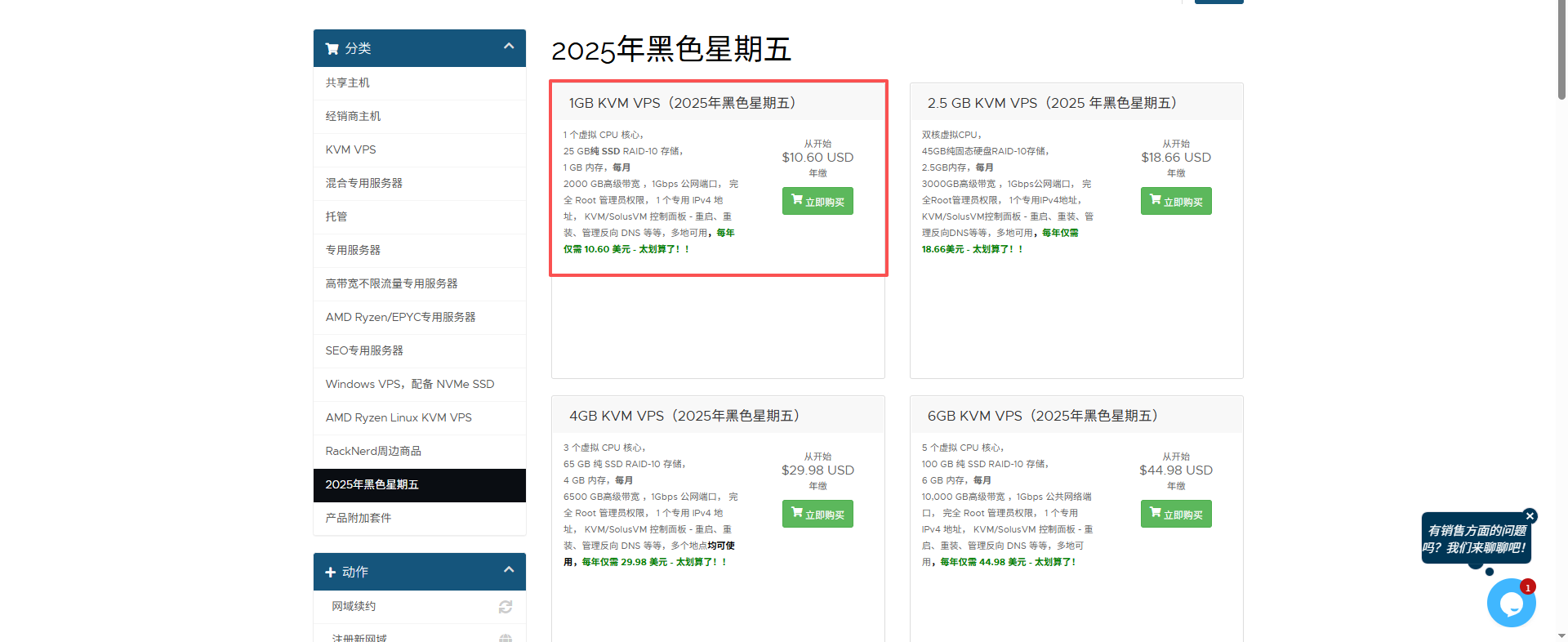Select the 2025年黑色星期五 category item
This screenshot has width=1568, height=642.
[372, 485]
